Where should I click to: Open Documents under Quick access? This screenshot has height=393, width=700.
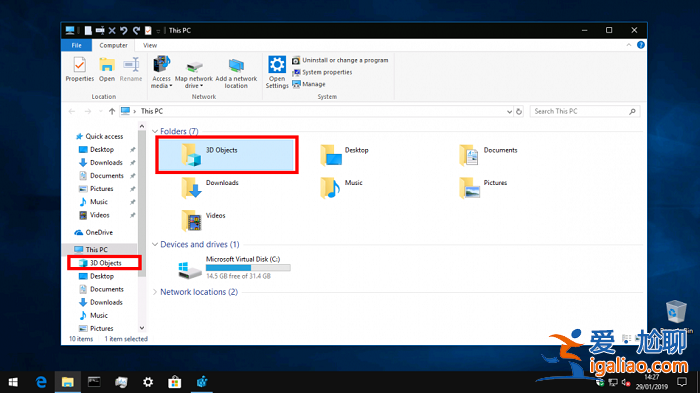click(101, 176)
